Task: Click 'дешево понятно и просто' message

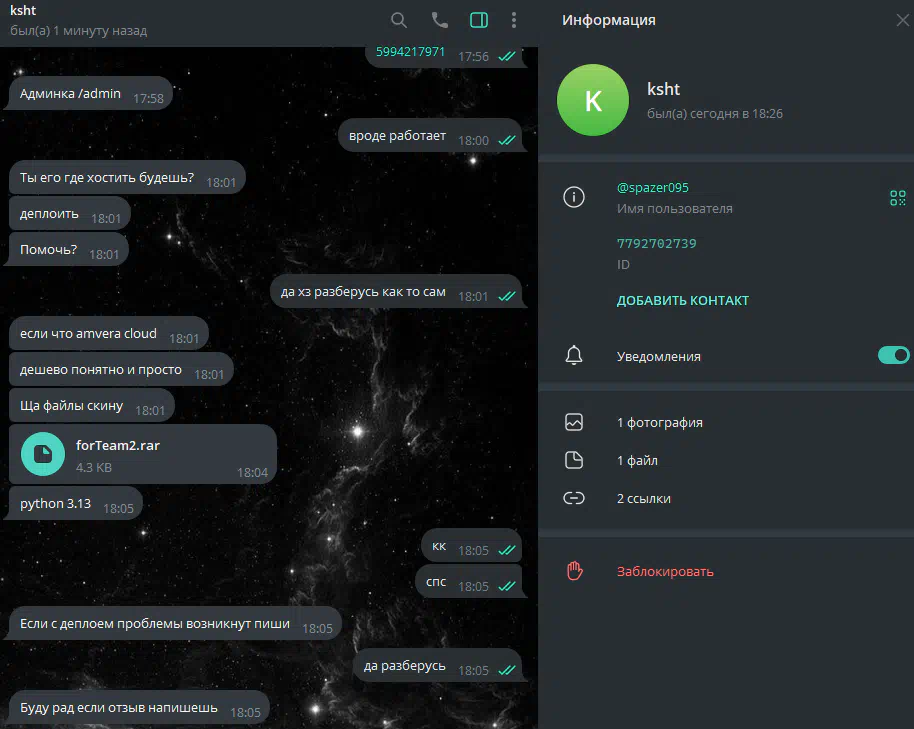Action: point(121,369)
